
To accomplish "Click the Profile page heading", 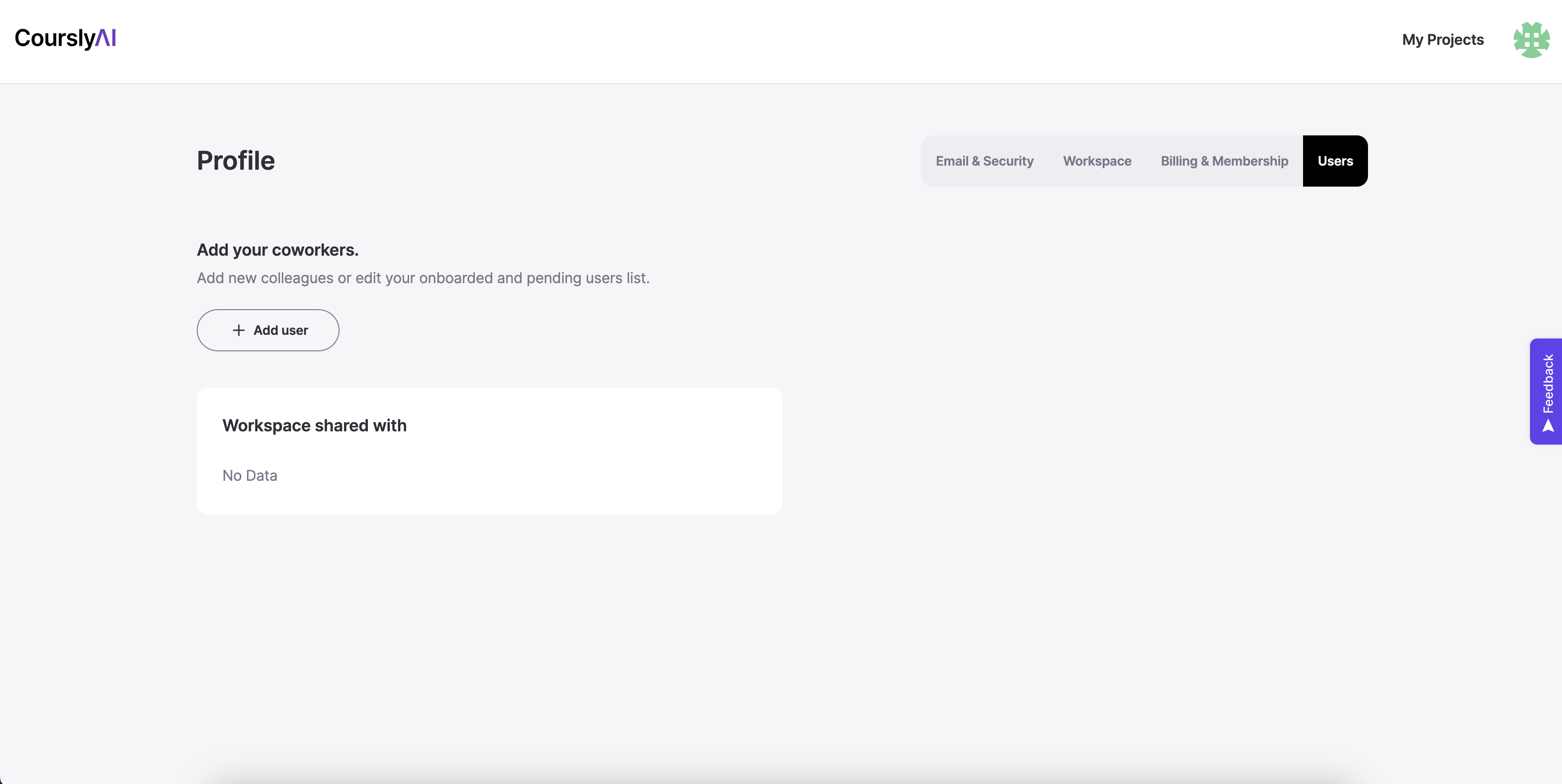I will tap(236, 161).
